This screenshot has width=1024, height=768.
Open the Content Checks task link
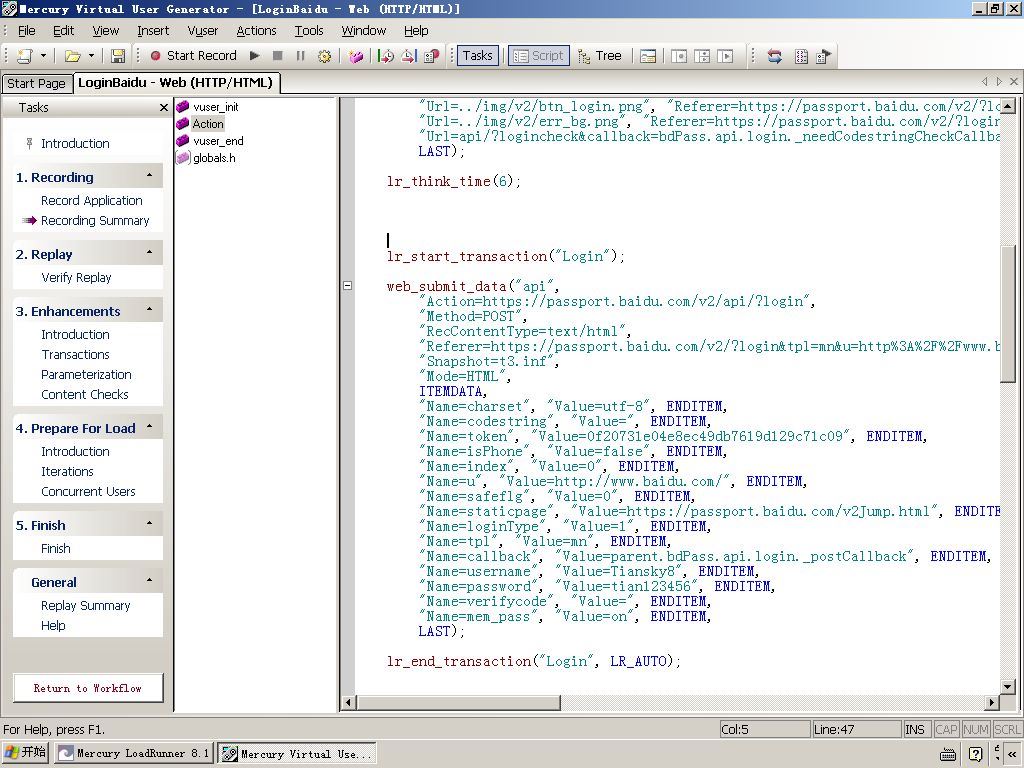(84, 394)
